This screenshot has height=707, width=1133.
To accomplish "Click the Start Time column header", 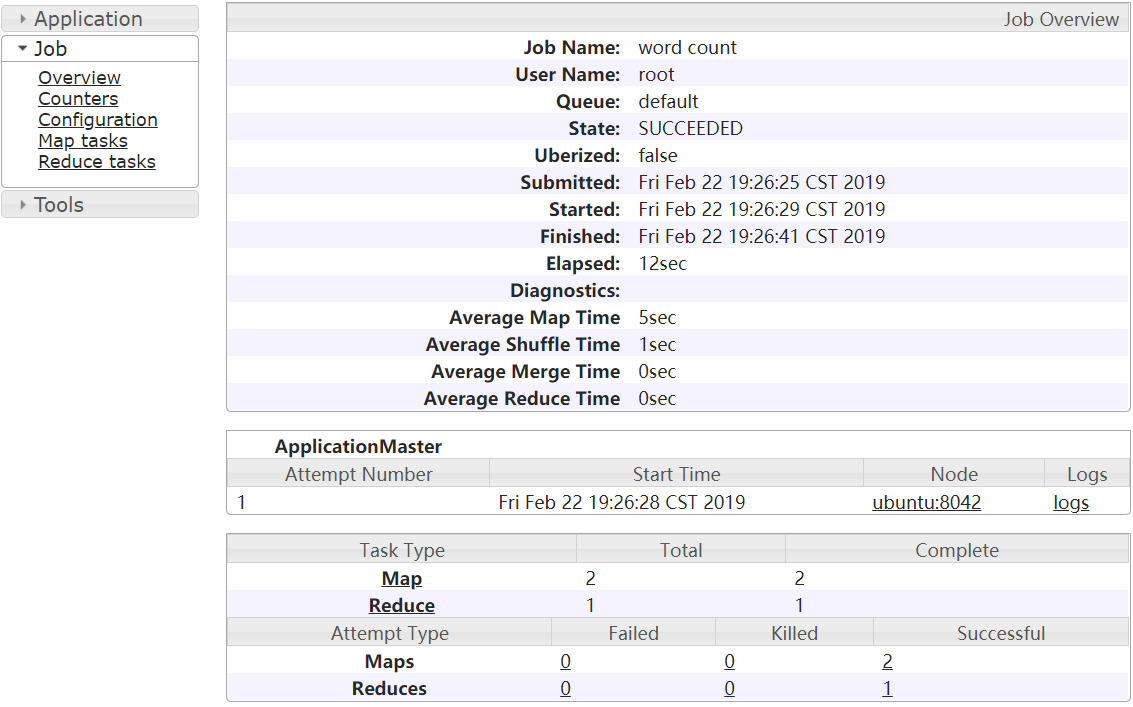I will tap(676, 474).
